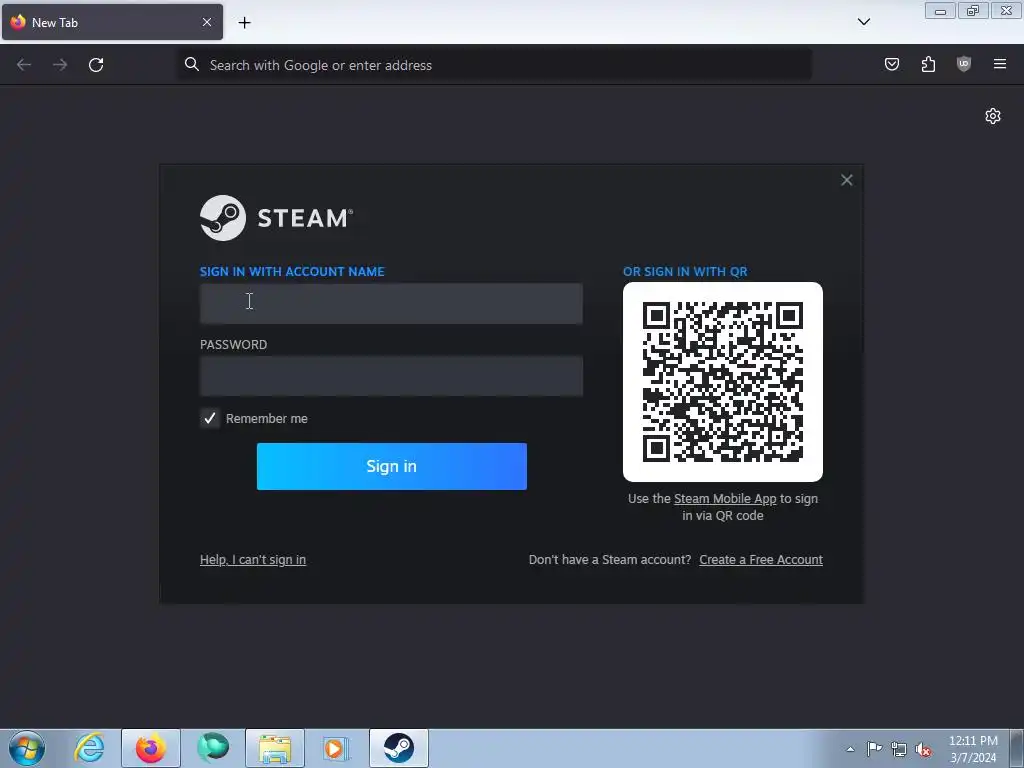Expand the list all tabs chevron
Viewport: 1024px width, 768px height.
(x=863, y=22)
